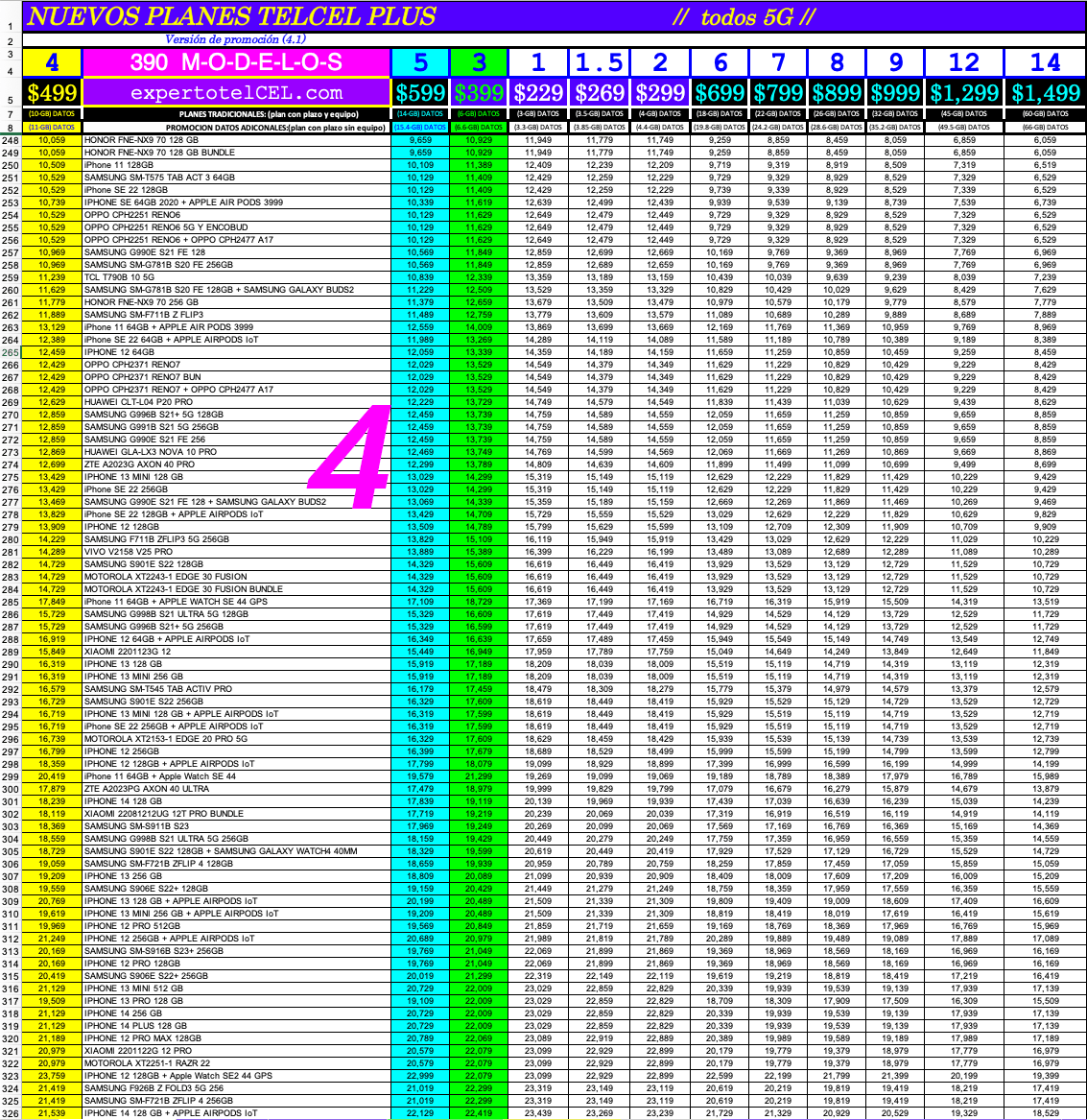Select the 'SAMSUNG SM-F721B ZFLIP 4 128GB' cell
This screenshot has height=1120, width=1087.
236,864
